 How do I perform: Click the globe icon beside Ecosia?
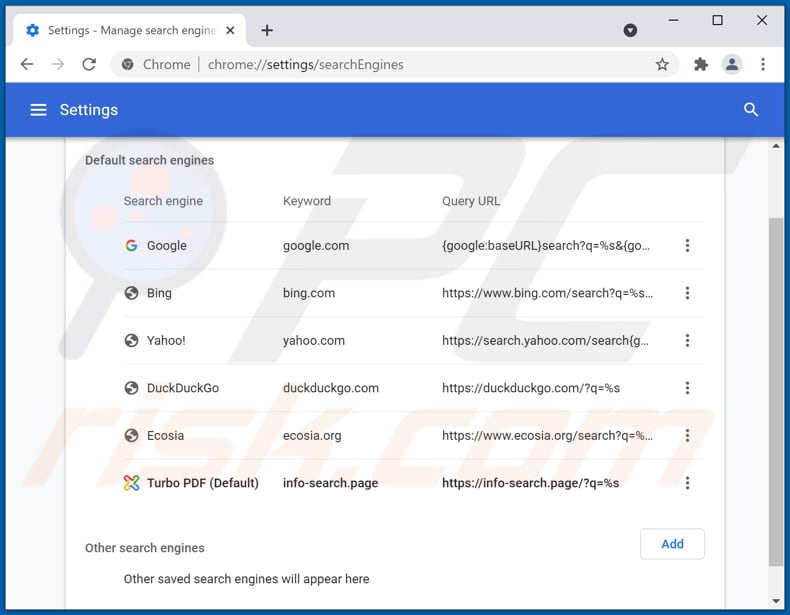tap(131, 436)
